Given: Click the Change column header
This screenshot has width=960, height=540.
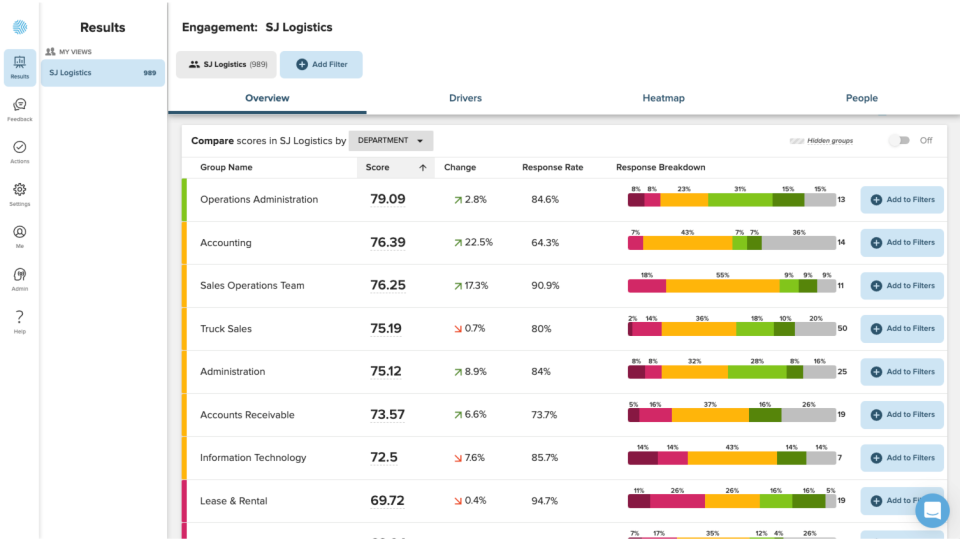Looking at the screenshot, I should (x=460, y=168).
